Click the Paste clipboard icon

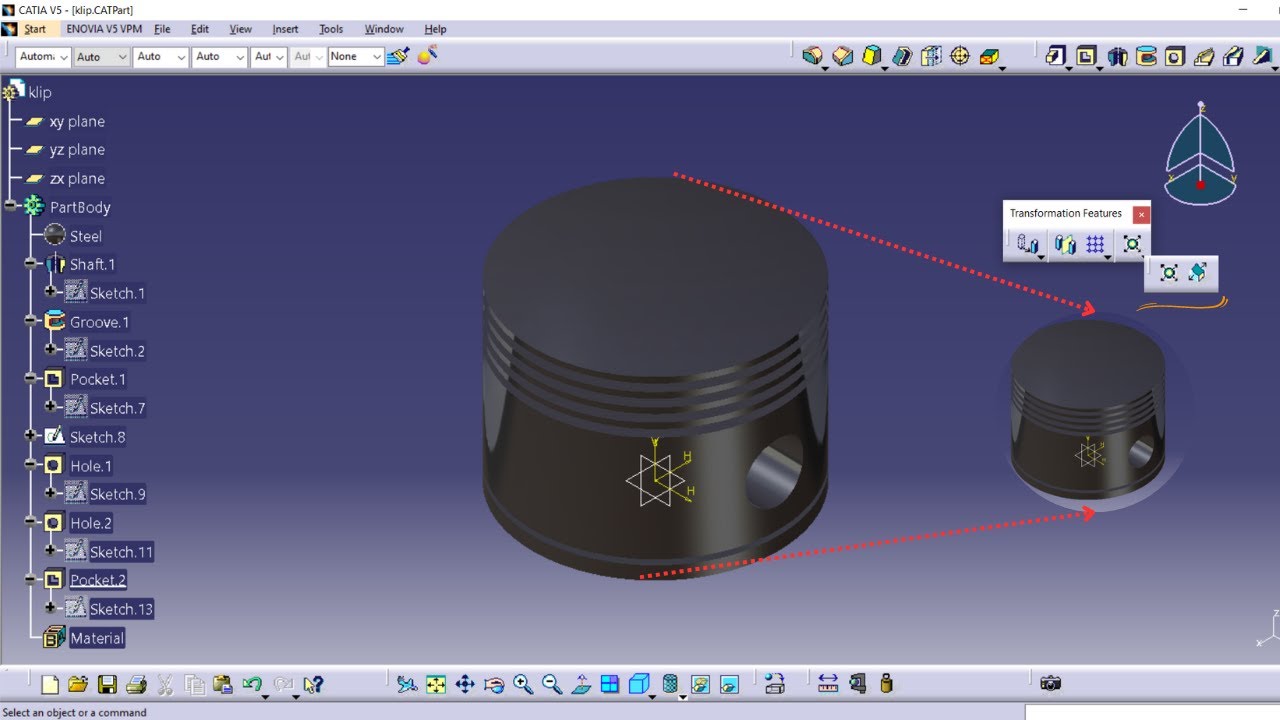tap(223, 684)
